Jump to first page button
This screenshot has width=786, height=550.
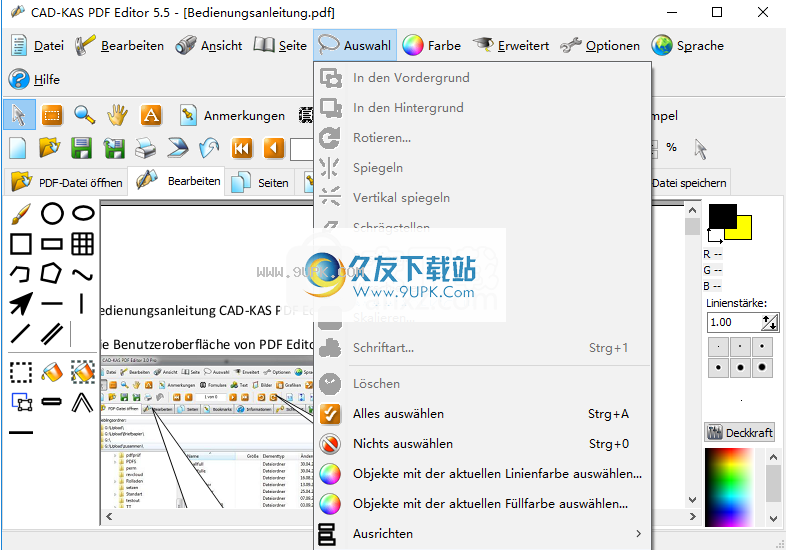242,148
